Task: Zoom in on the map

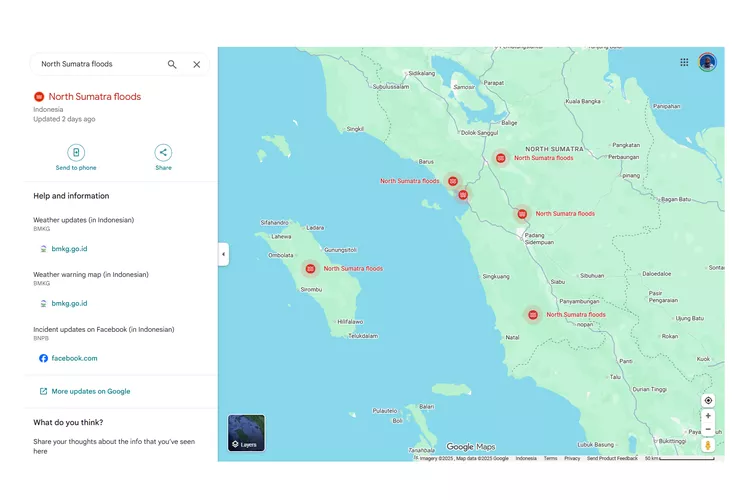Action: point(708,416)
